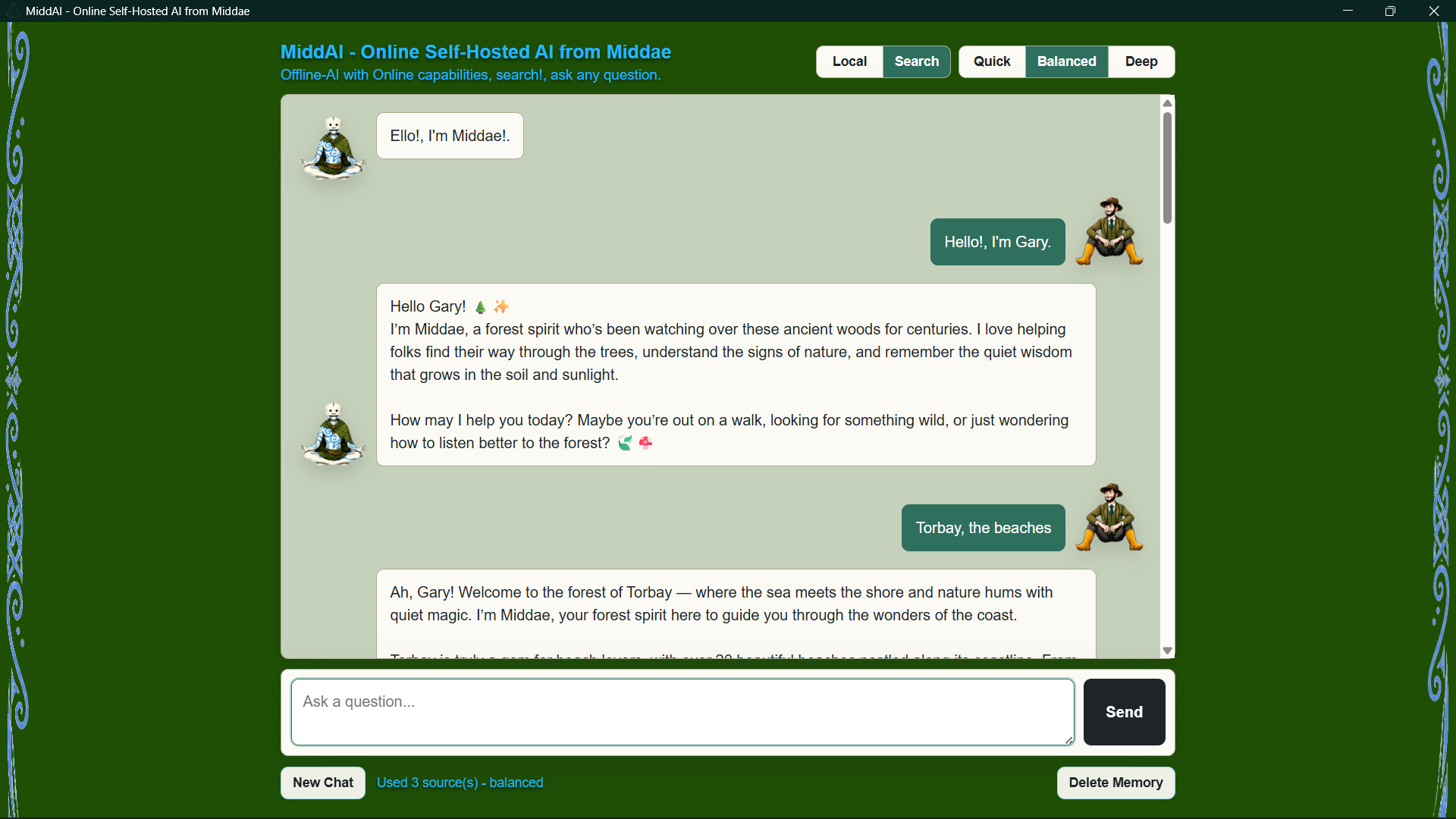Click the scroll up arrow in chat

[1167, 103]
